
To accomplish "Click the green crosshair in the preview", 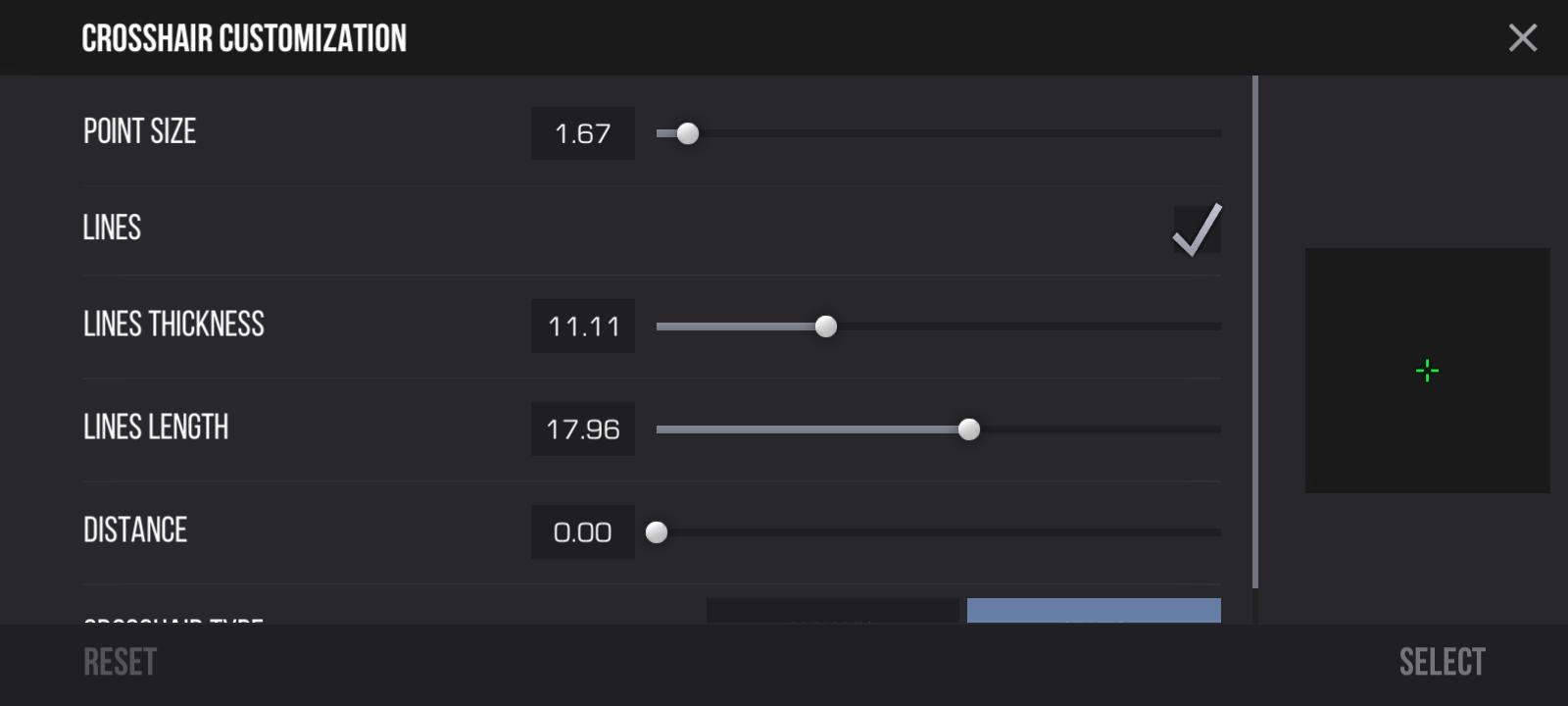I will [x=1427, y=370].
